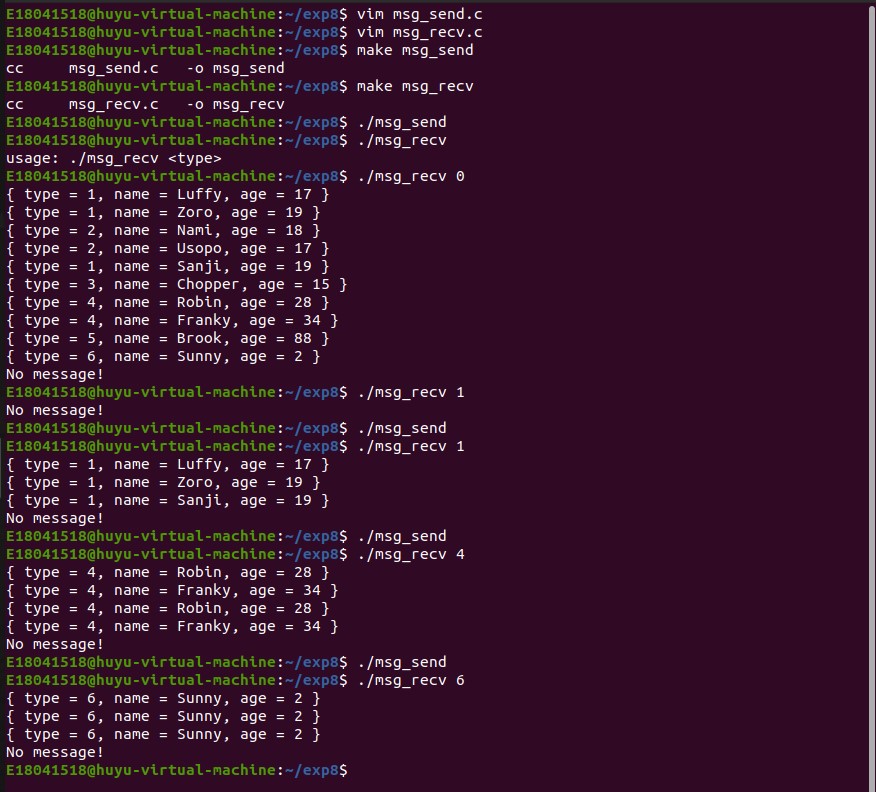The height and width of the screenshot is (792, 876).
Task: Click the name 'Chopper' in the output
Action: (x=208, y=284)
